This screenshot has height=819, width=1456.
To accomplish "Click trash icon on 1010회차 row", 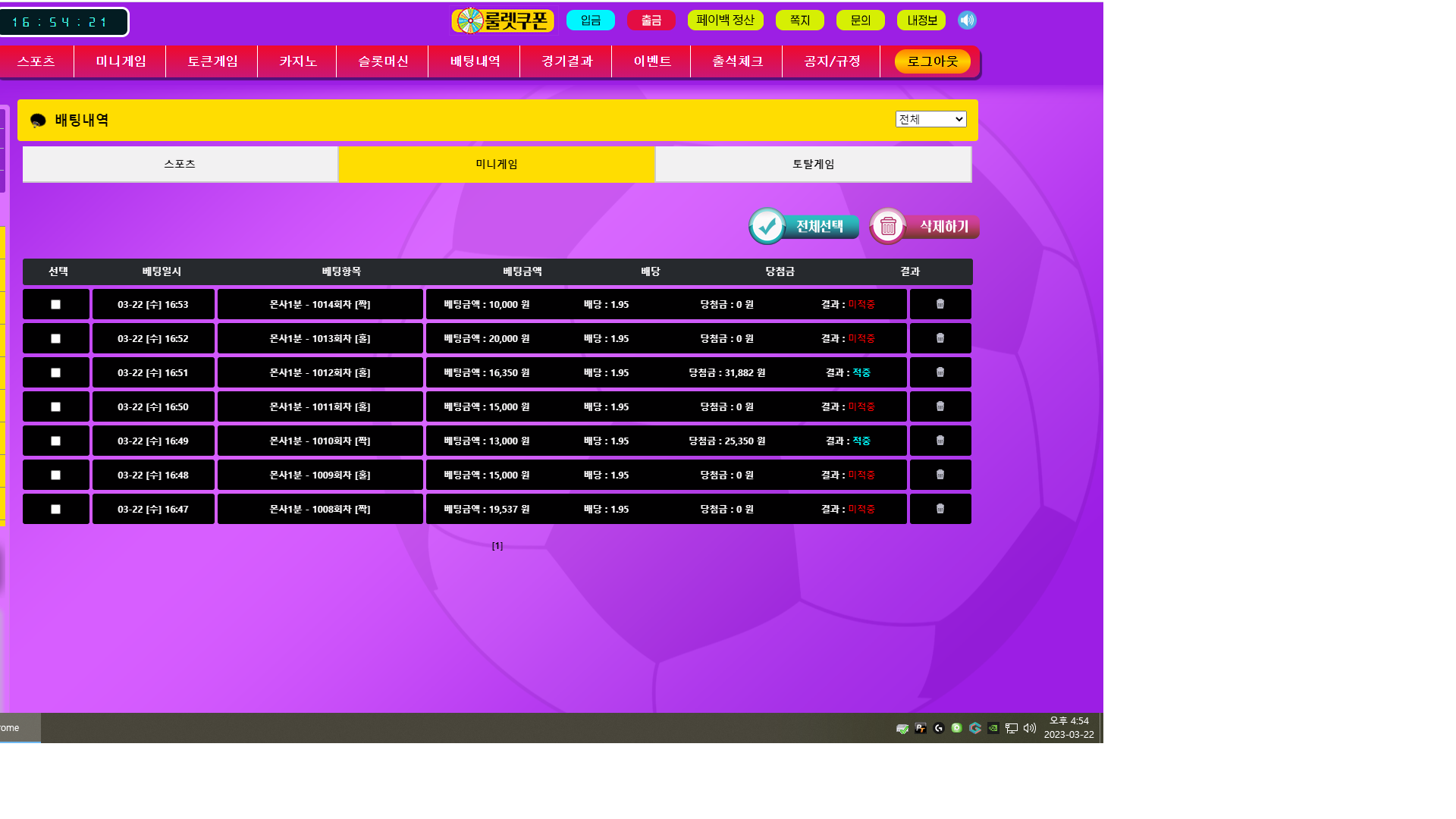I will click(940, 441).
